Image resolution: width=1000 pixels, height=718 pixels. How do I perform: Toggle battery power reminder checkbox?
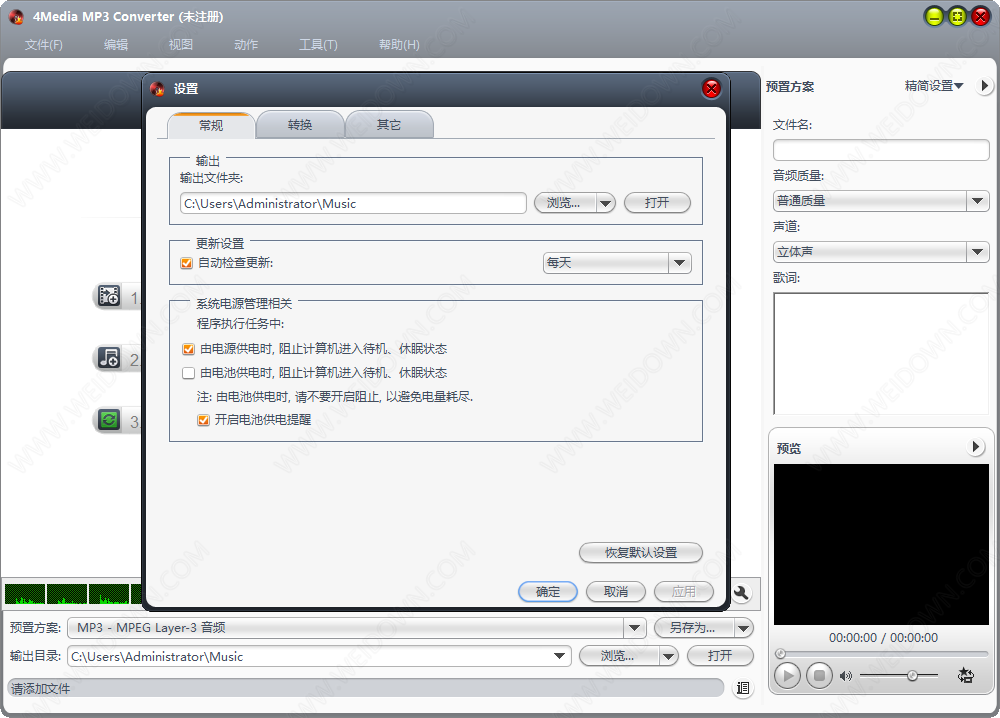click(203, 420)
